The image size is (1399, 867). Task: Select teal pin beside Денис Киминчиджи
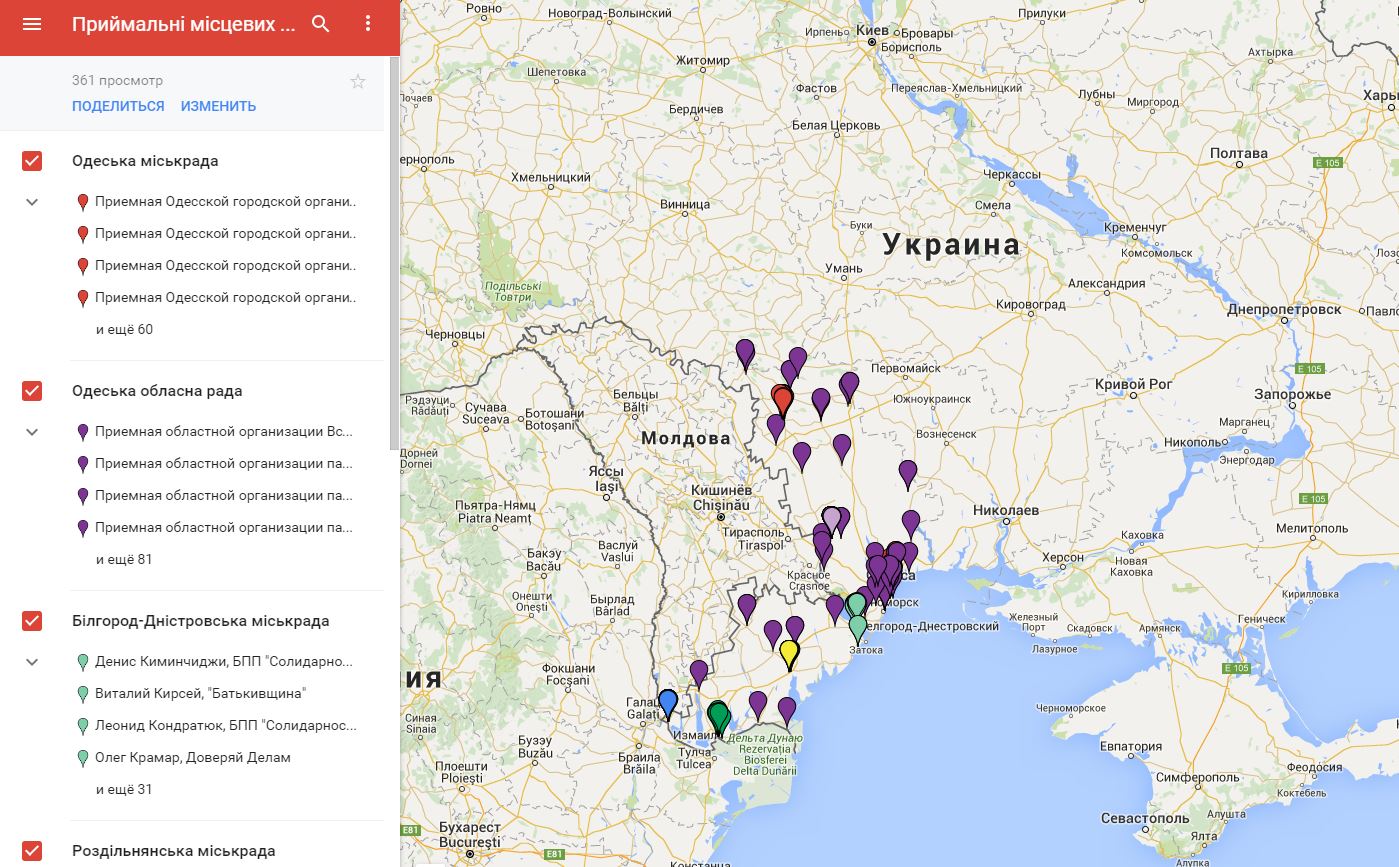[83, 662]
